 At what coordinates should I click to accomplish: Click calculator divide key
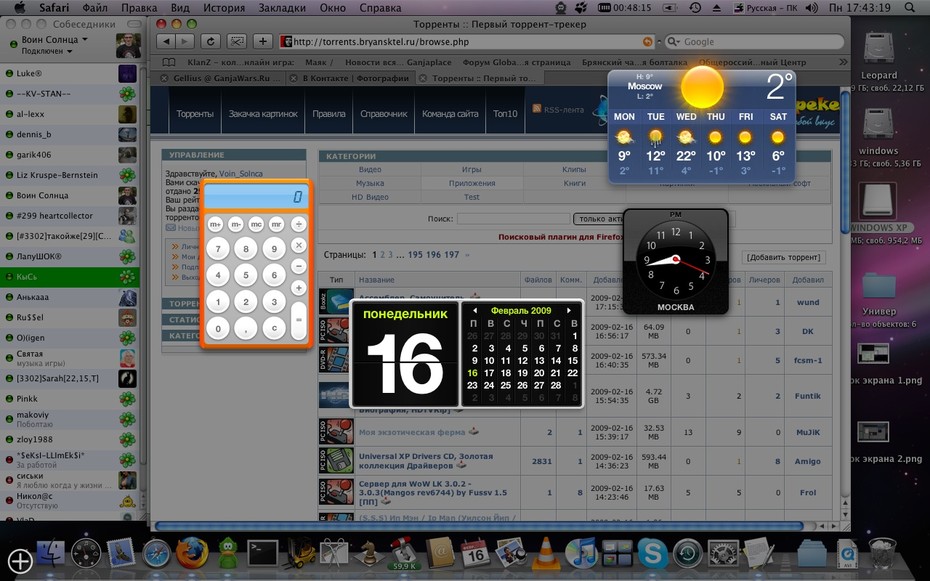click(x=298, y=225)
